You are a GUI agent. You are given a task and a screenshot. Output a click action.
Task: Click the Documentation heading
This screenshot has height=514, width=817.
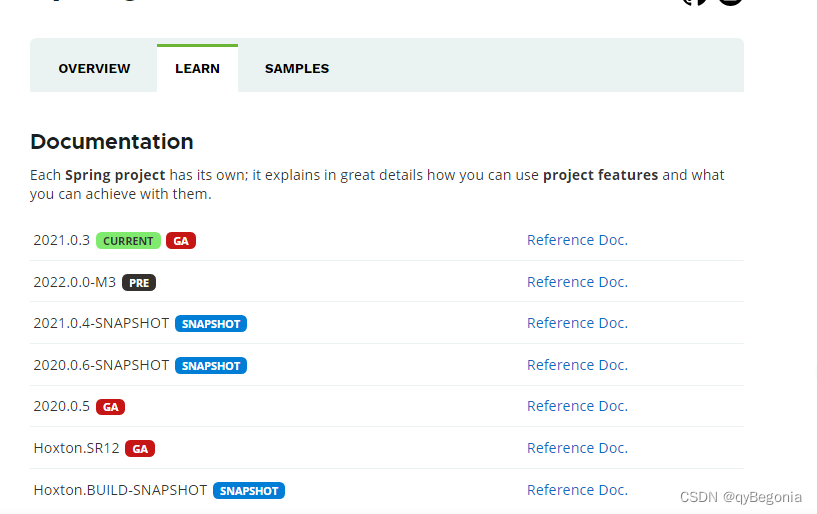(x=112, y=142)
